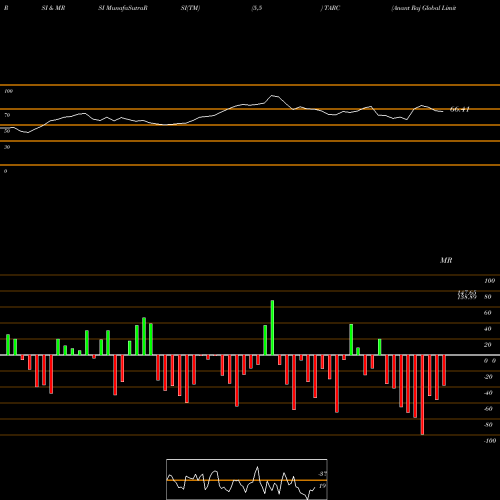Click the RSI axis label 70
Image resolution: width=500 pixels, height=500 pixels.
point(7,115)
